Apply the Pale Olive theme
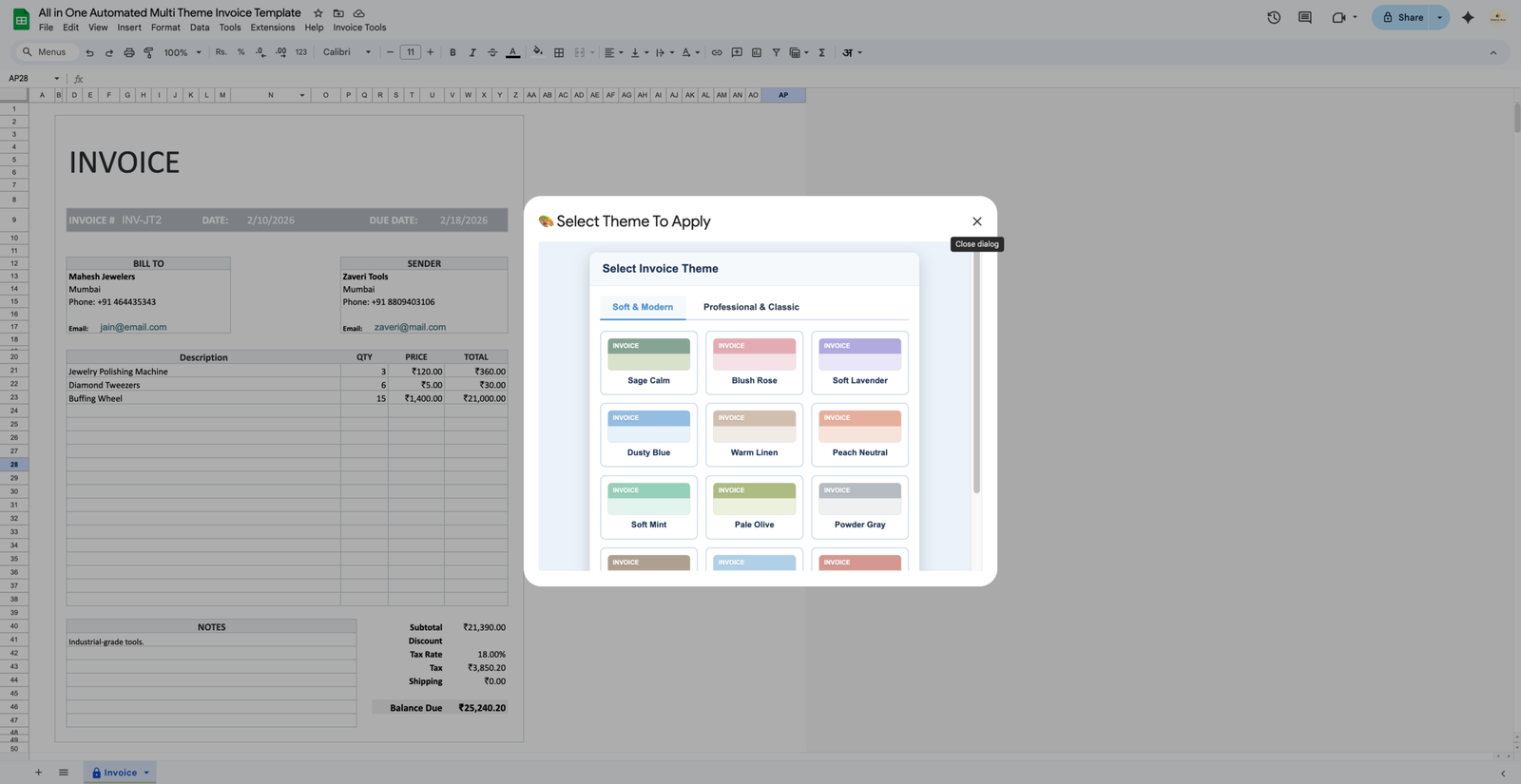Image resolution: width=1521 pixels, height=784 pixels. (754, 507)
